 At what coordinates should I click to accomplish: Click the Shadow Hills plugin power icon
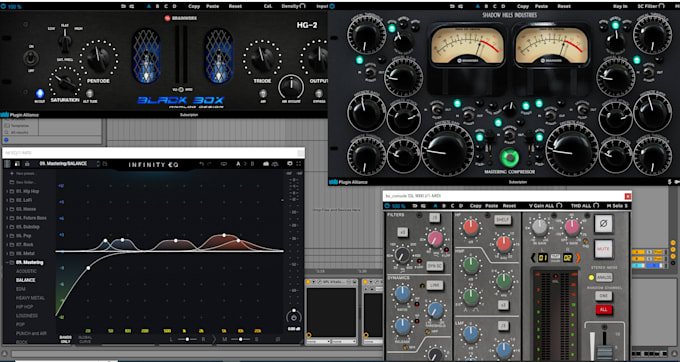click(x=332, y=7)
